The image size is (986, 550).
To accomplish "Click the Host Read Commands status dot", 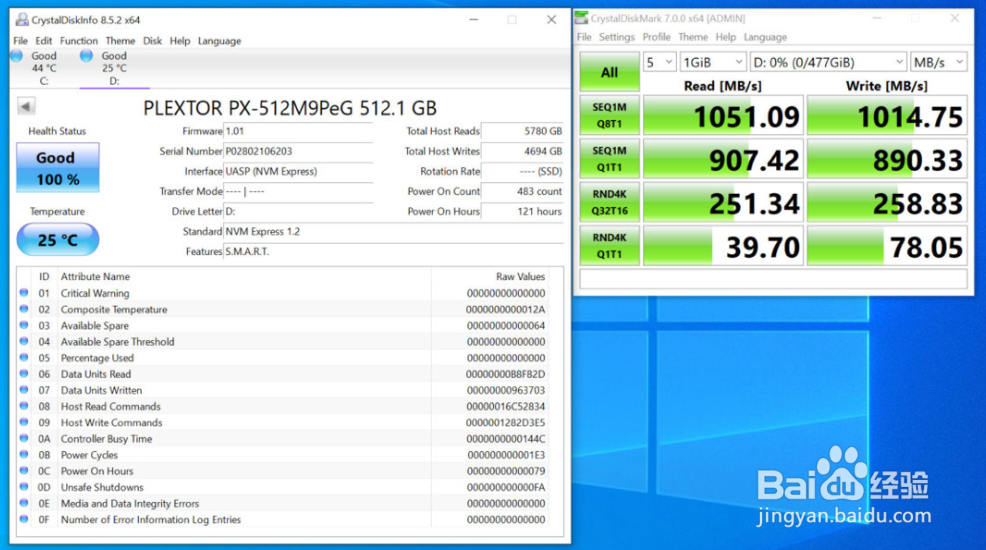I will point(24,406).
